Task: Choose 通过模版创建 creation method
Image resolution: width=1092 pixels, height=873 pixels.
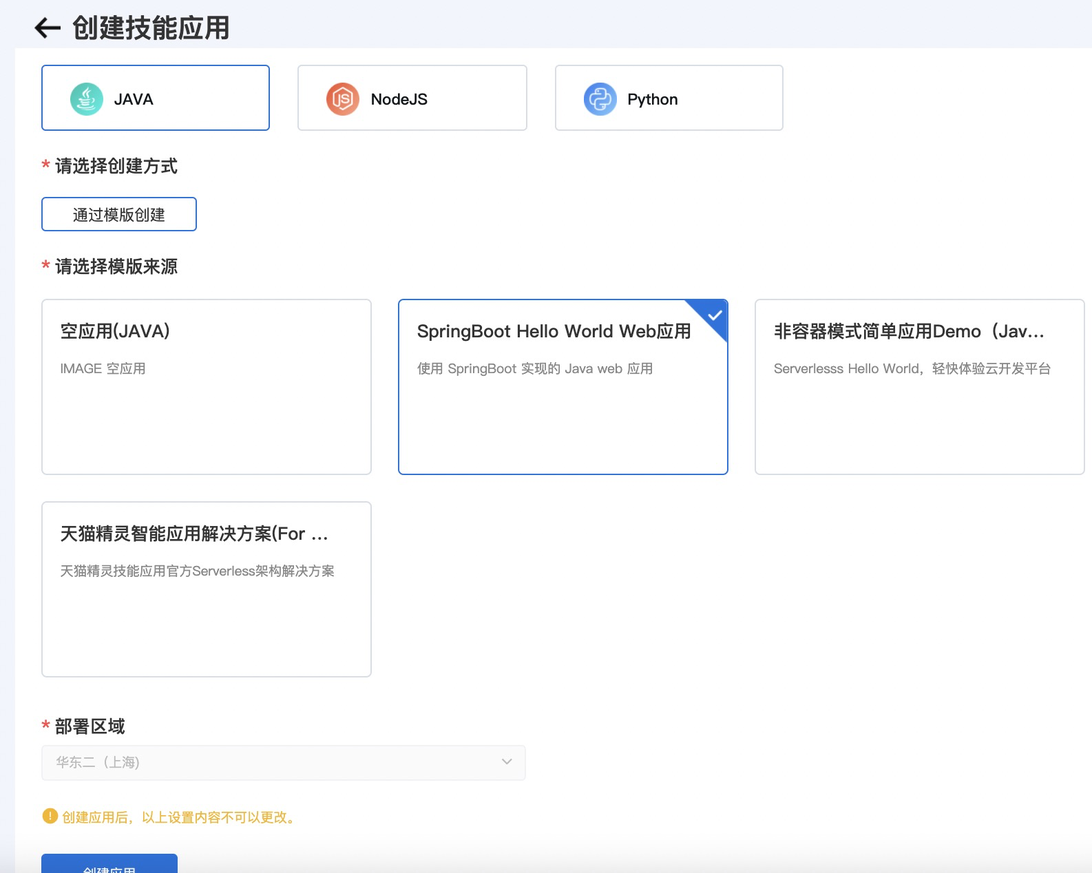Action: tap(119, 214)
